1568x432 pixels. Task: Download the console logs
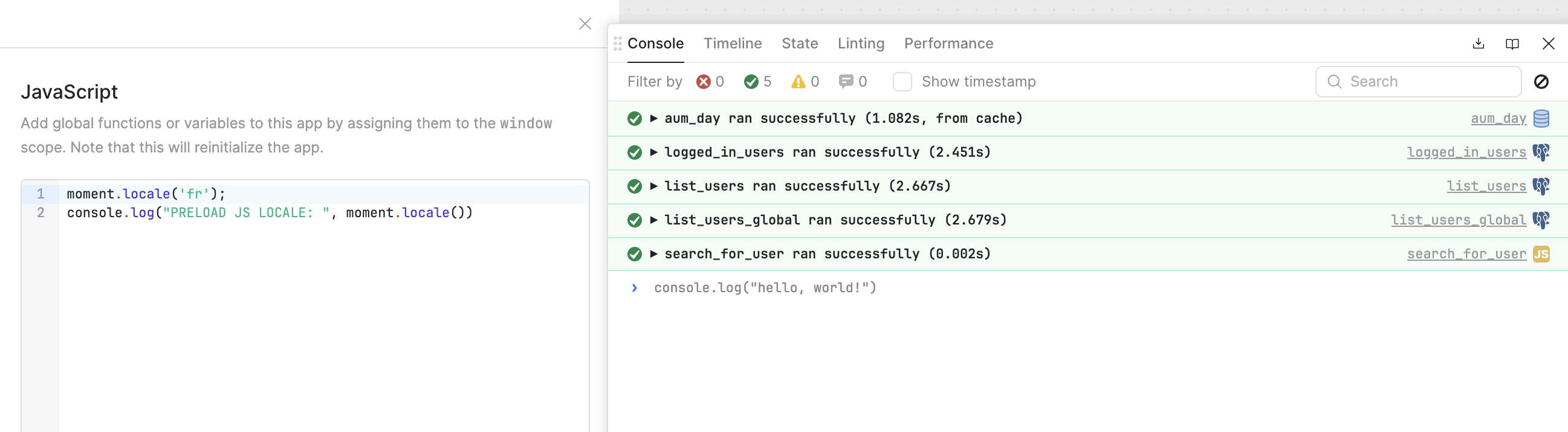(1478, 44)
